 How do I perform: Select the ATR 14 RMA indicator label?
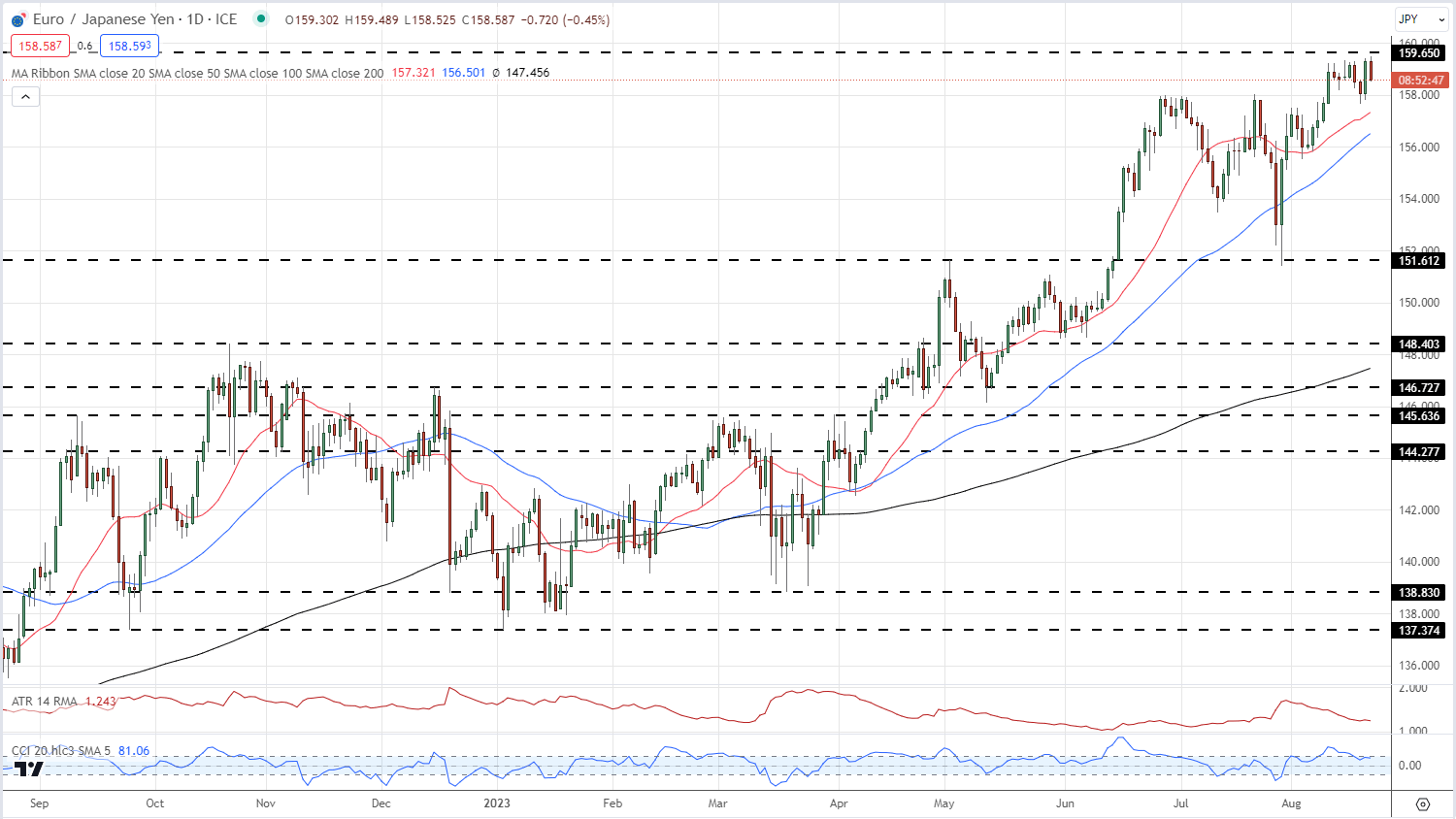point(45,701)
